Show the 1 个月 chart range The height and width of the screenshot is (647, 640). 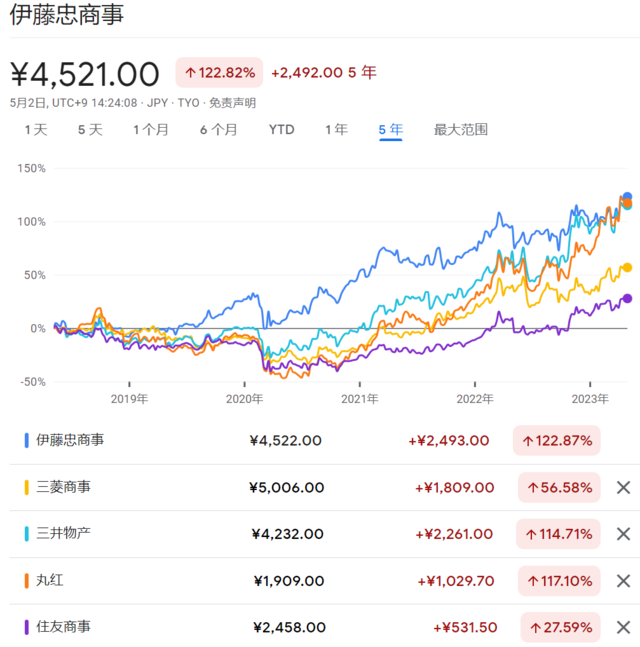151,129
